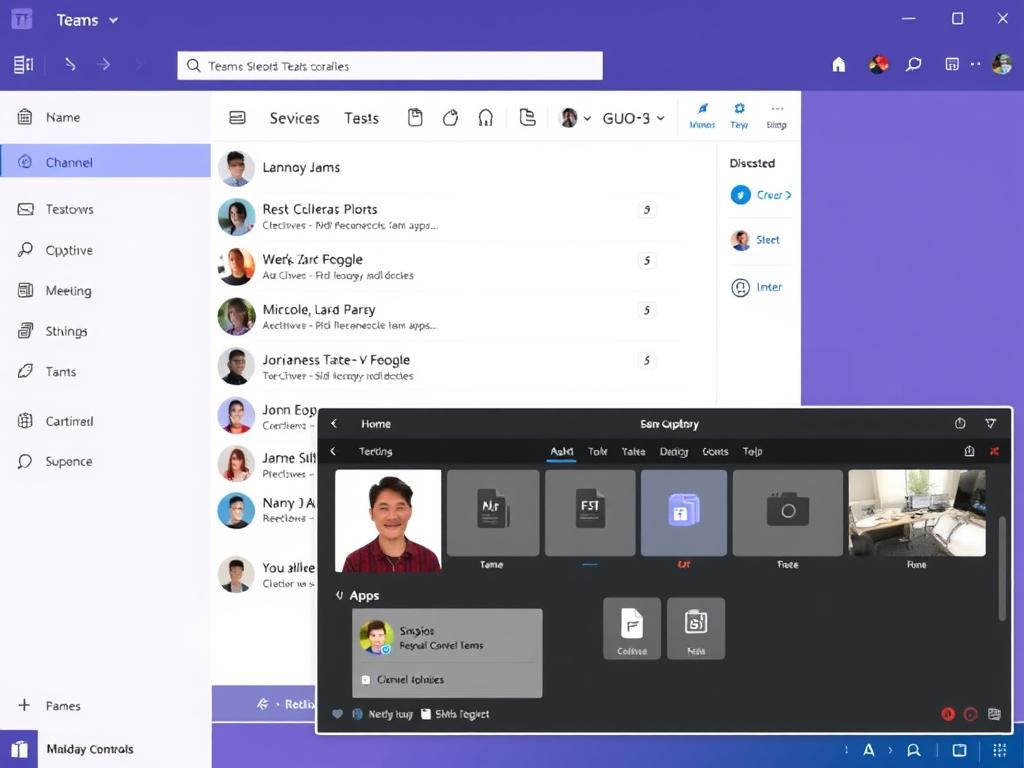Screen dimensions: 1024x768
Task: Open the header ellipsis menu
Action: 976,64
